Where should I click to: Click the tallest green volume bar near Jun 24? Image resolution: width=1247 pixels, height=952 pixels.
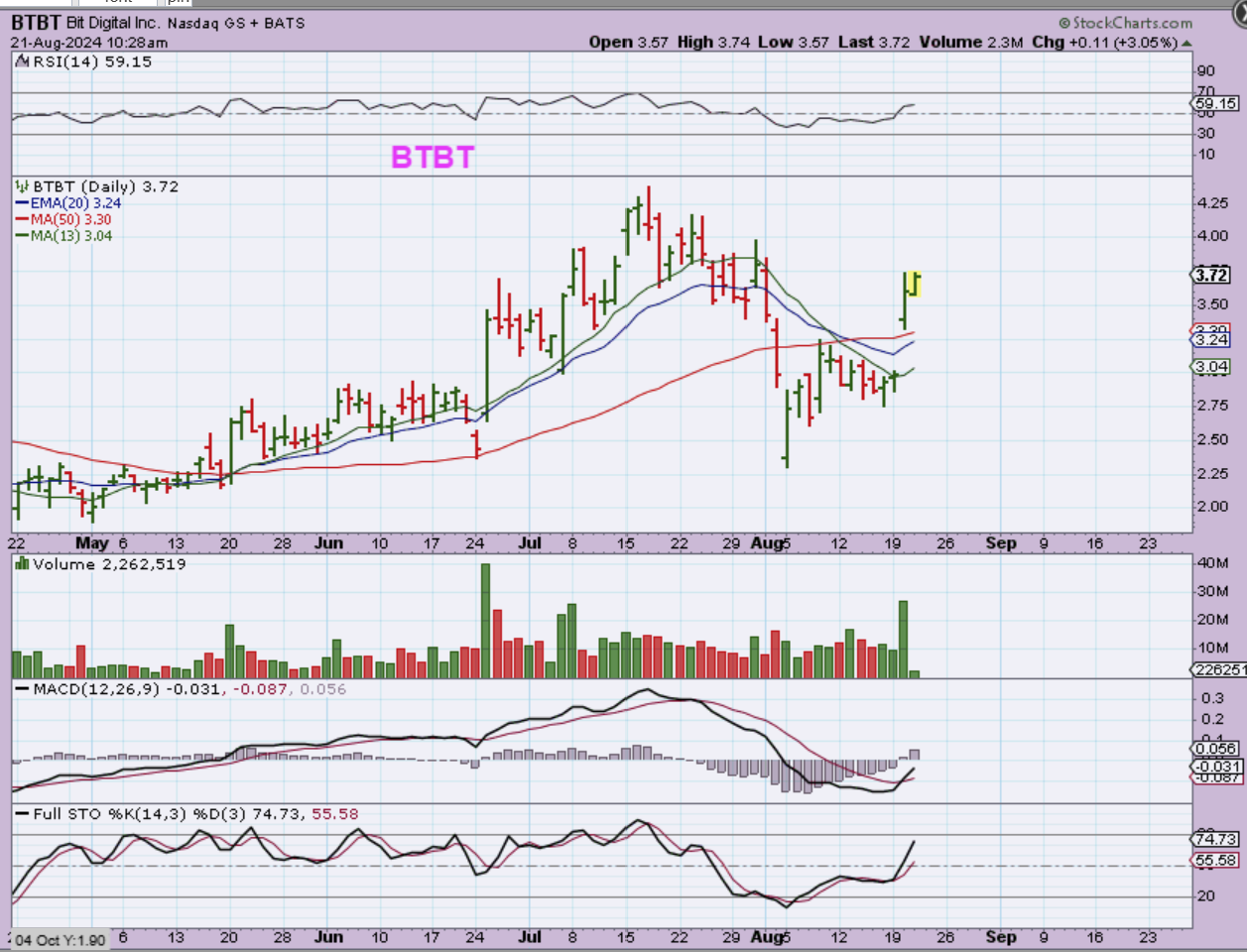point(485,621)
